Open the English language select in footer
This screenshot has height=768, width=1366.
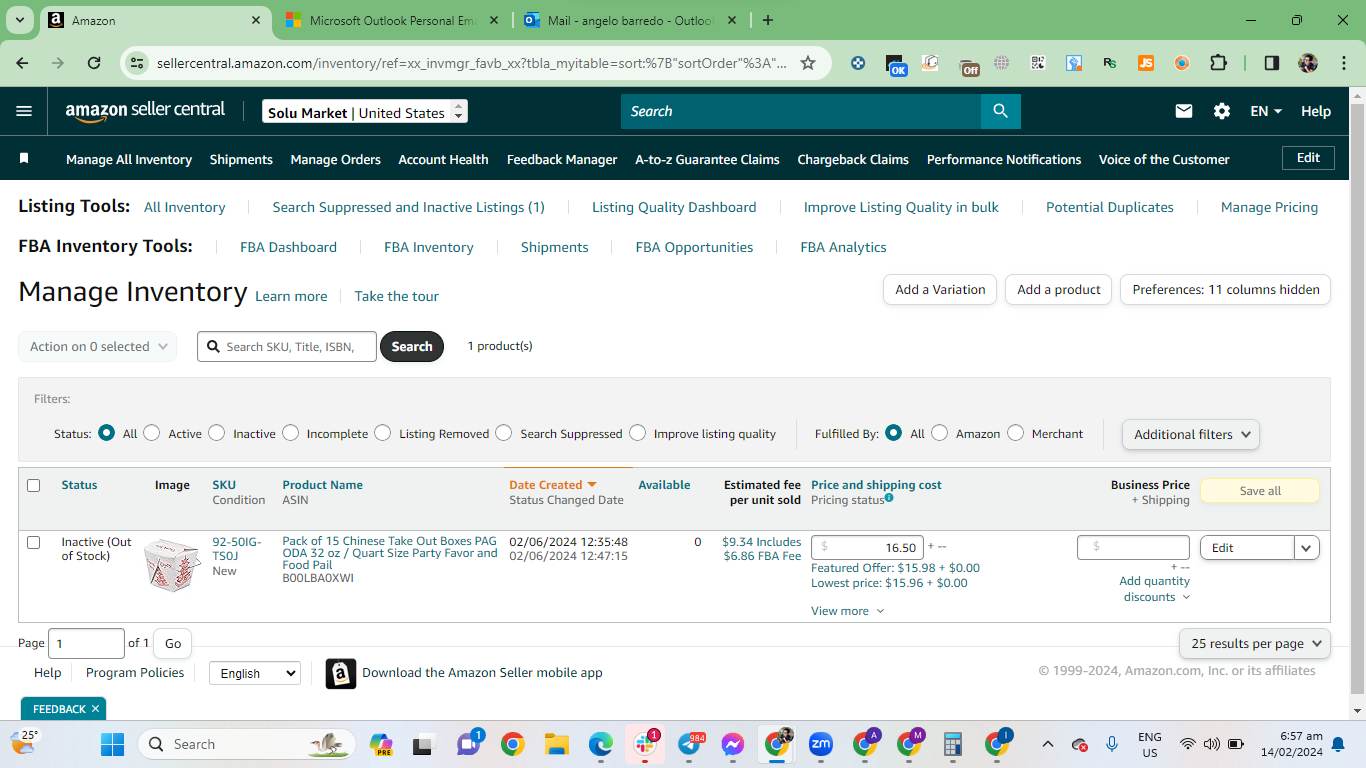pos(254,673)
